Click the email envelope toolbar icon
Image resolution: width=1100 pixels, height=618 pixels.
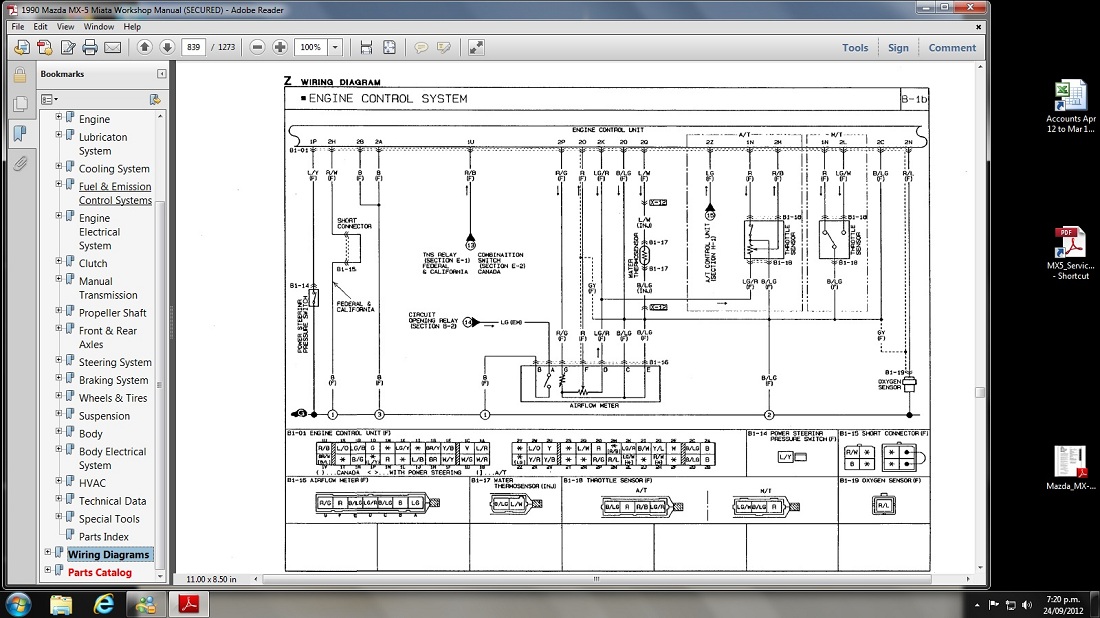pos(112,47)
